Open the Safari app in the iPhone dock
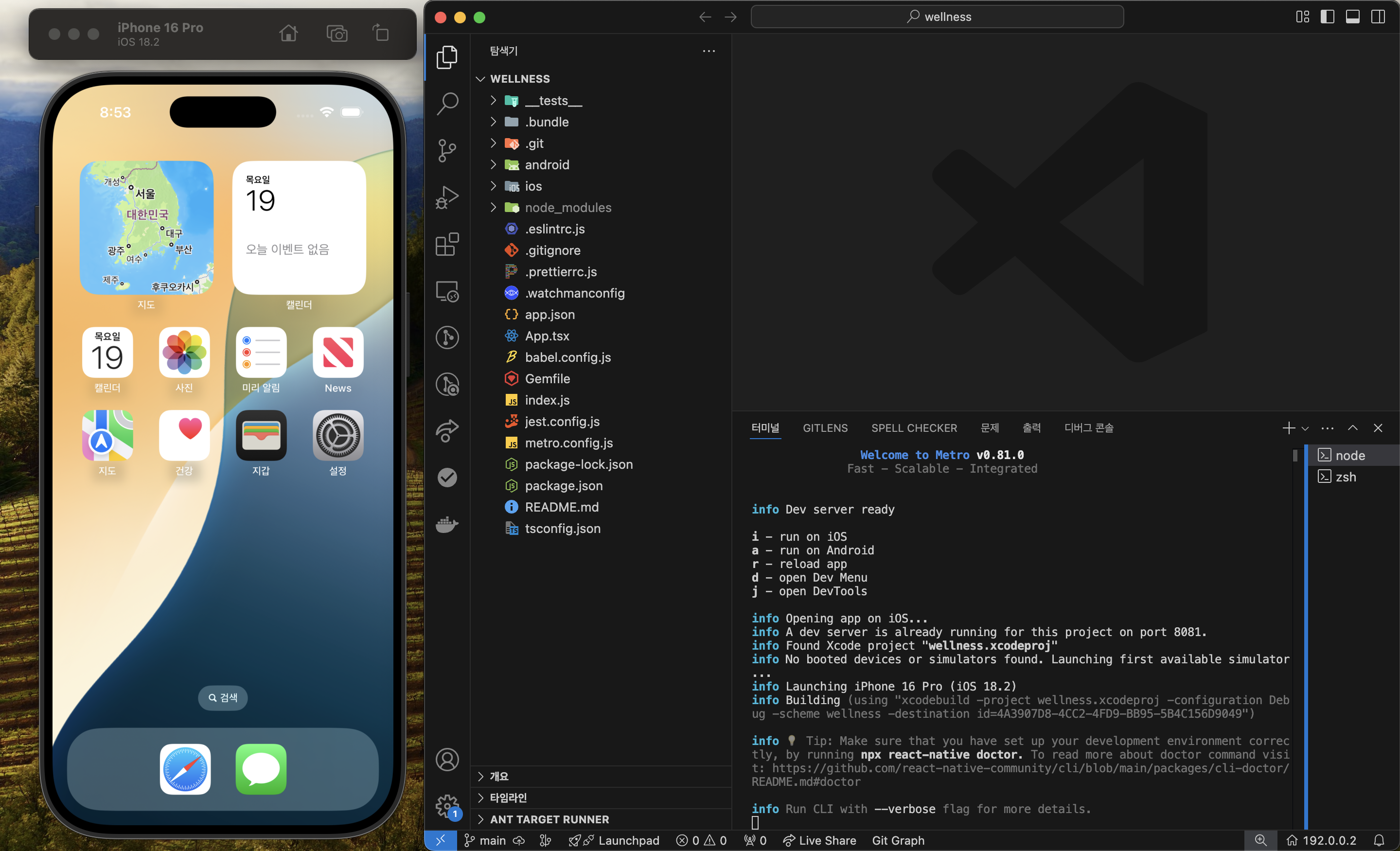 (185, 769)
